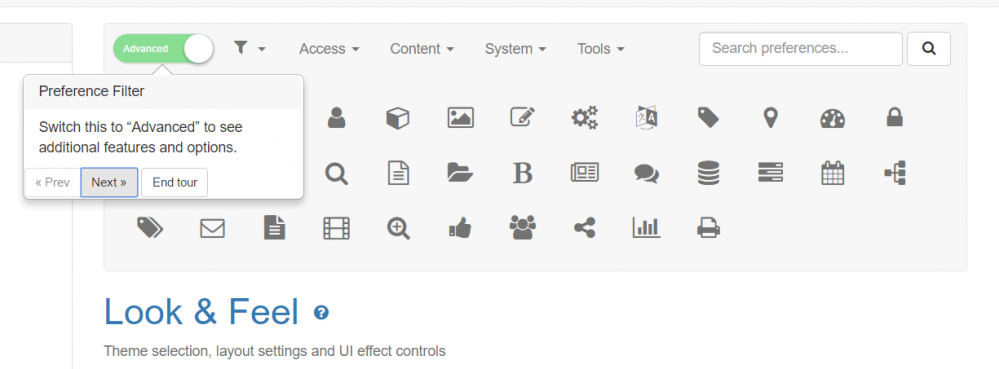Image resolution: width=999 pixels, height=369 pixels.
Task: Open the user preferences icon
Action: (x=336, y=118)
